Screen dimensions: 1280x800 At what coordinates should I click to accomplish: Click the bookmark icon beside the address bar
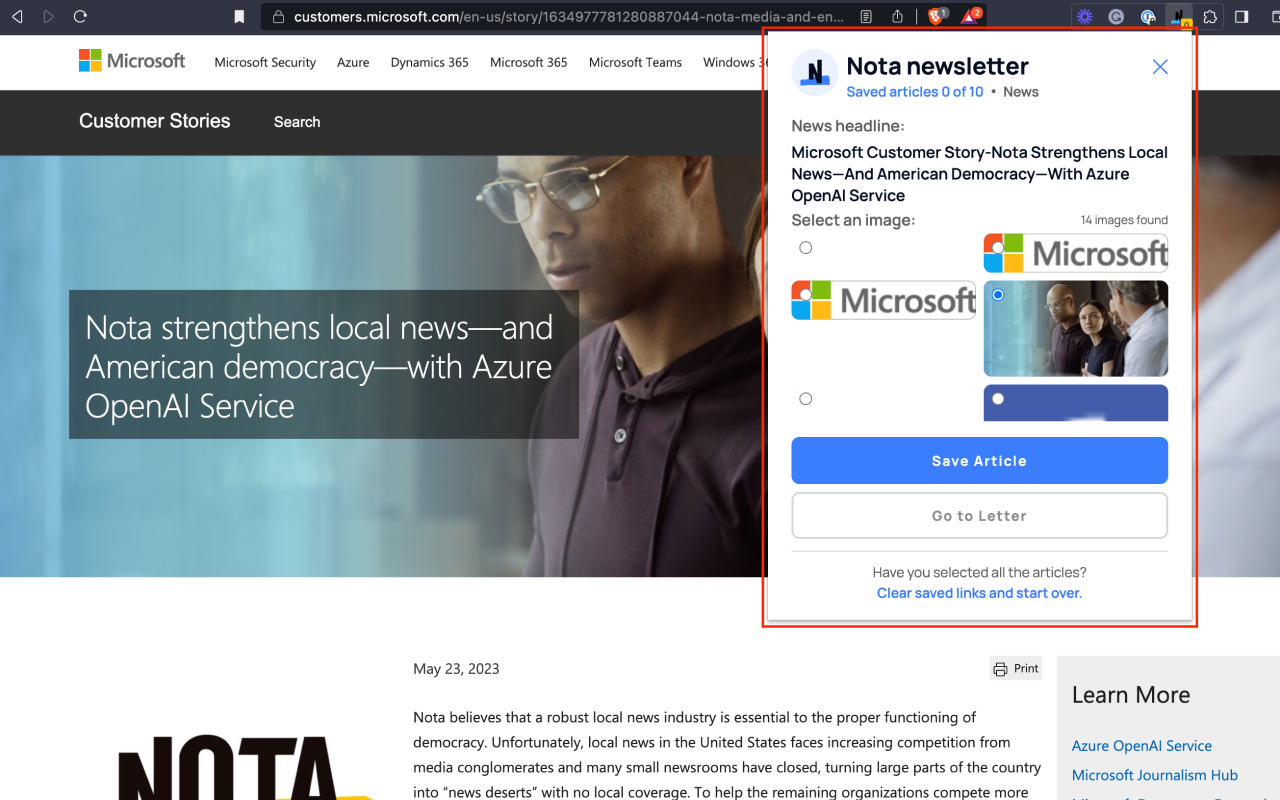[x=239, y=17]
